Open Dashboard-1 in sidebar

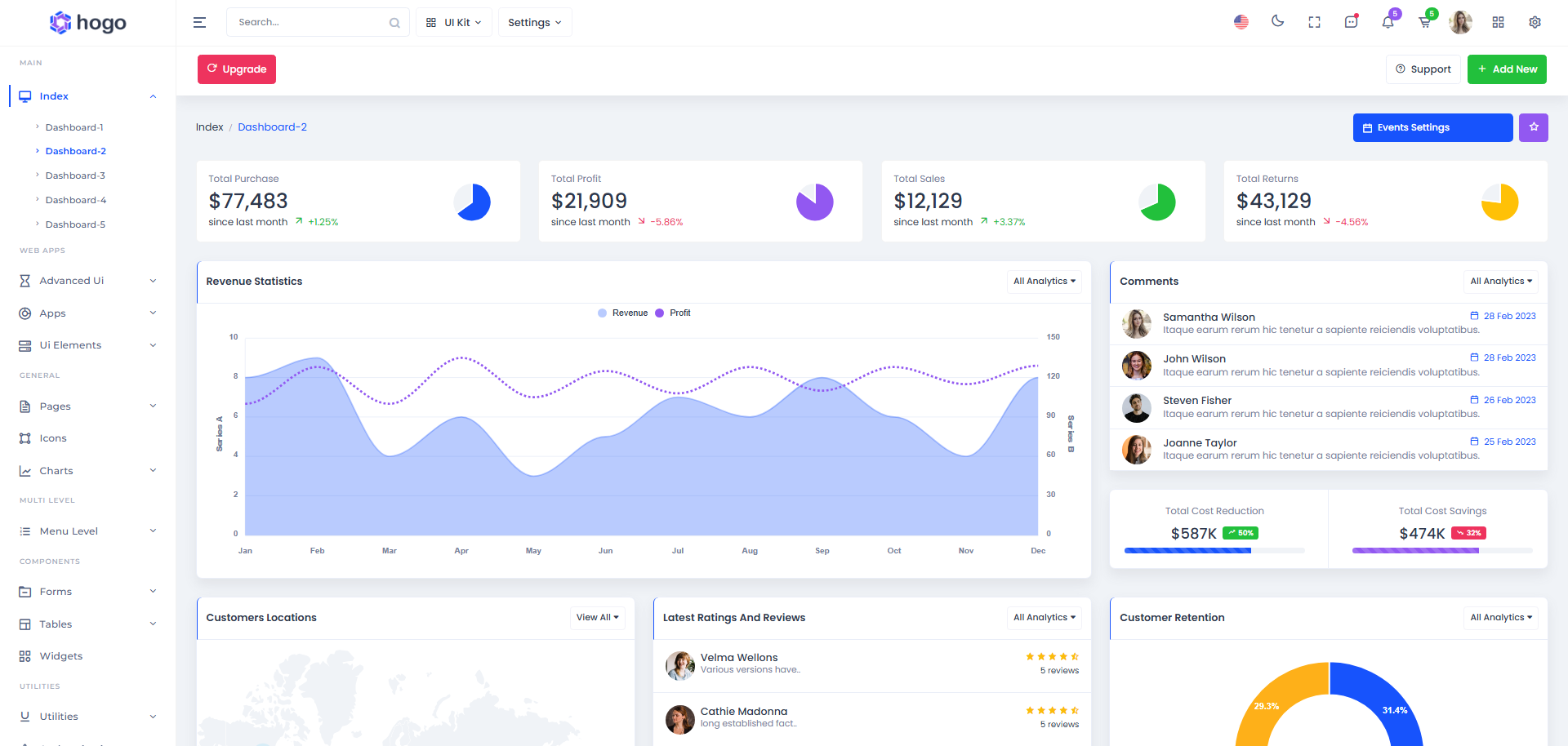(x=74, y=127)
